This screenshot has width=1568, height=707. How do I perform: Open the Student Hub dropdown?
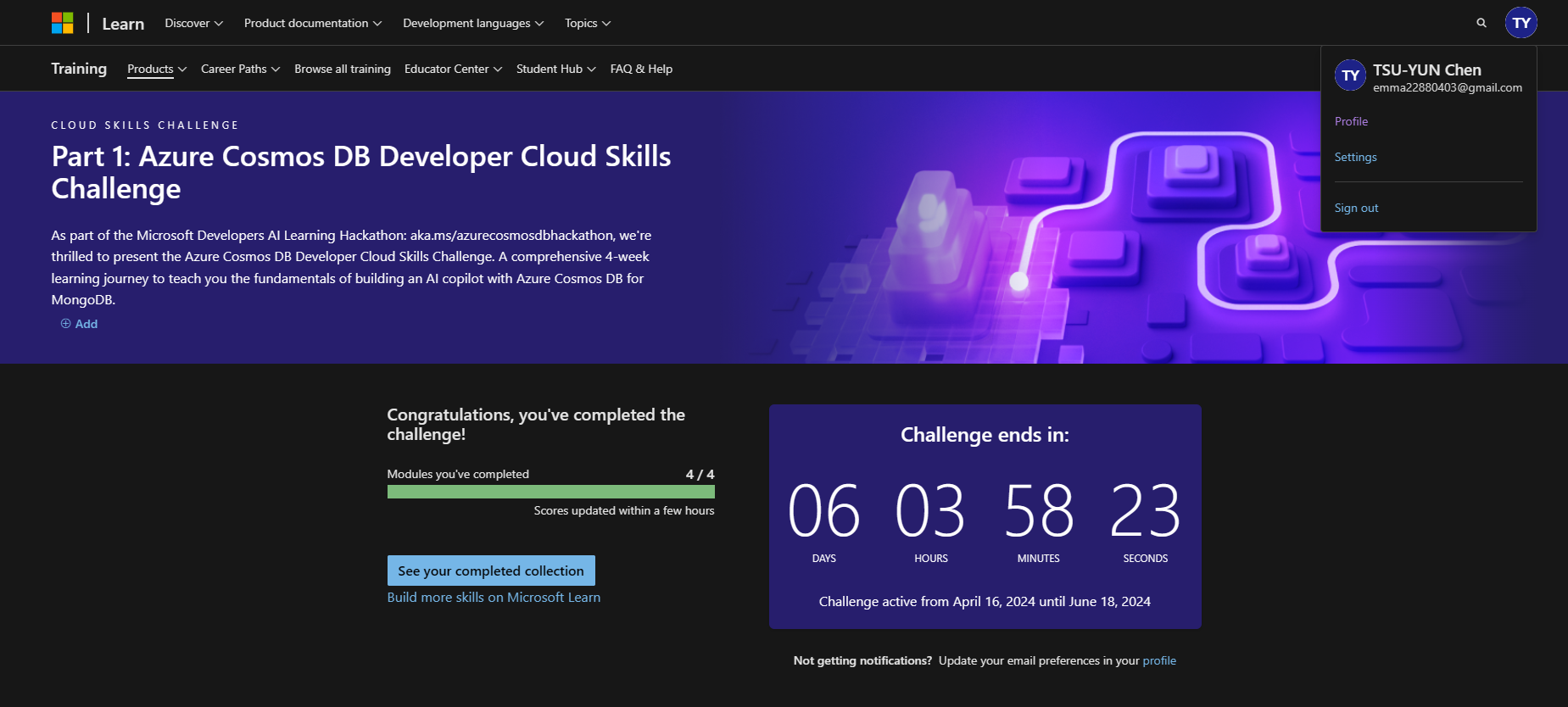click(x=556, y=69)
